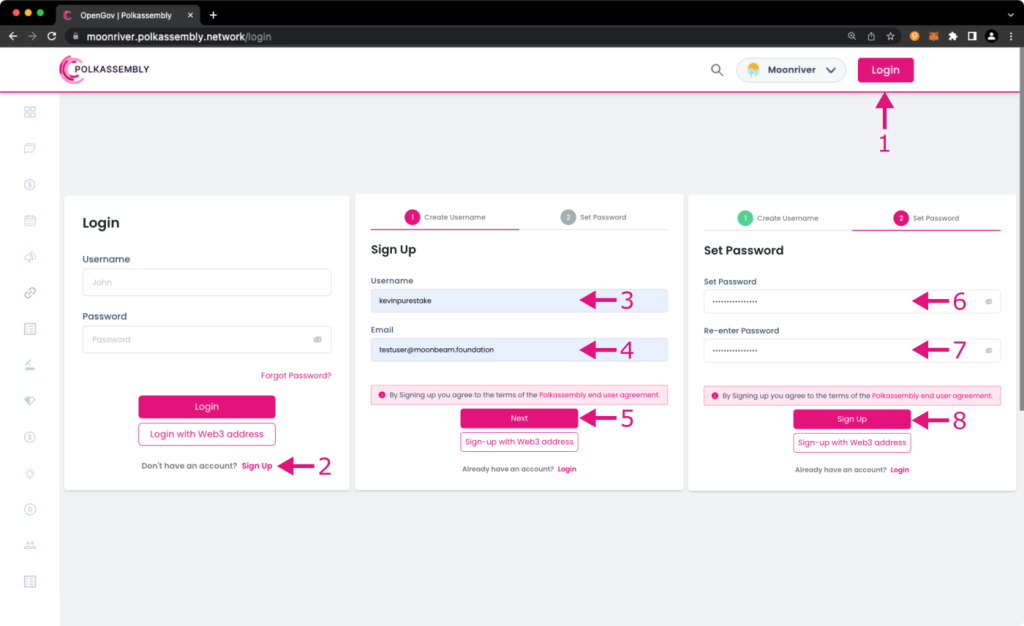
Task: Click the gavel stamp icon in sidebar
Action: [x=29, y=365]
